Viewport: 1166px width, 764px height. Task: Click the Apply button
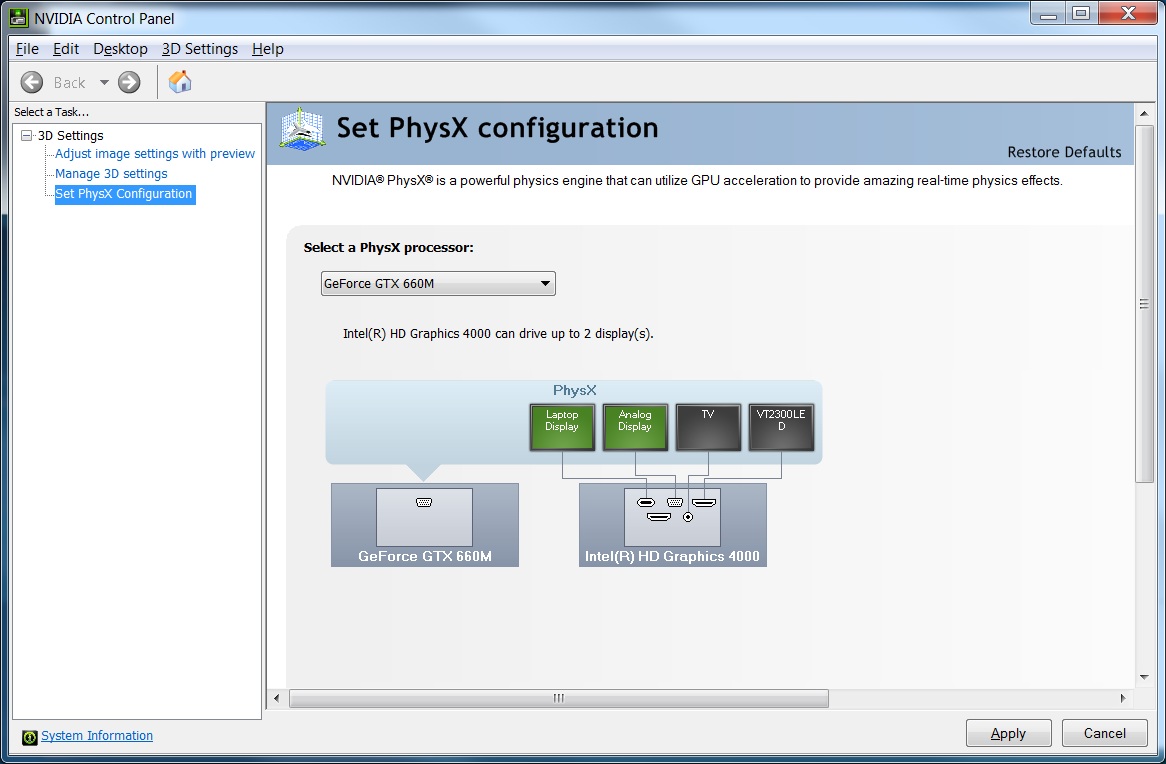(1008, 733)
